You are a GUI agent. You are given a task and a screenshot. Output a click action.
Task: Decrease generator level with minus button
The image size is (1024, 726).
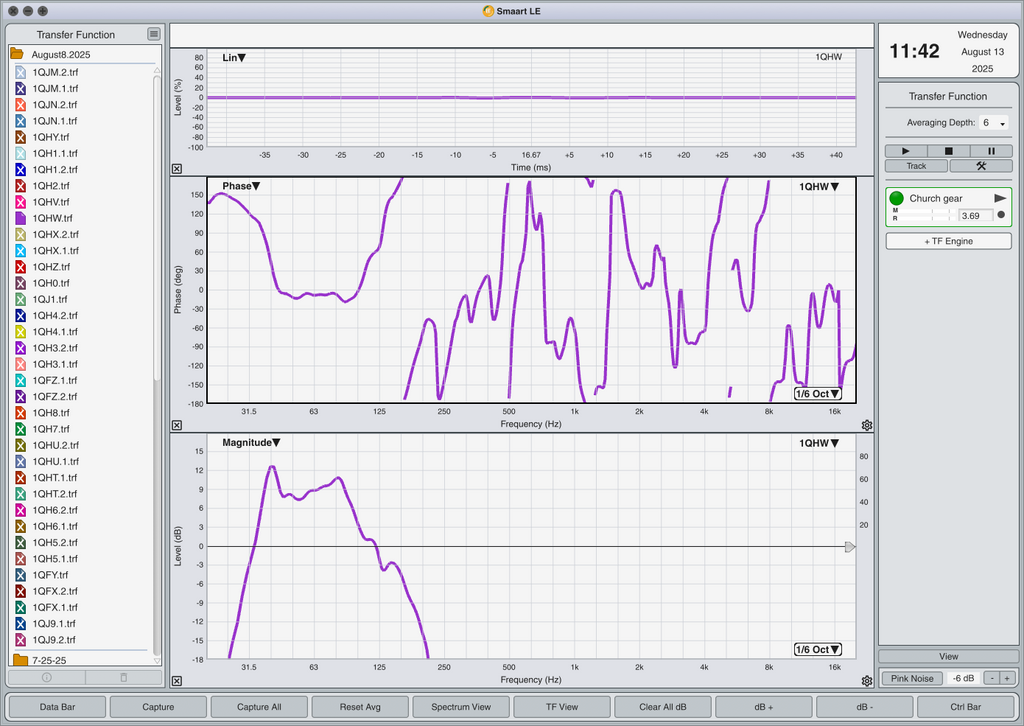(x=992, y=678)
